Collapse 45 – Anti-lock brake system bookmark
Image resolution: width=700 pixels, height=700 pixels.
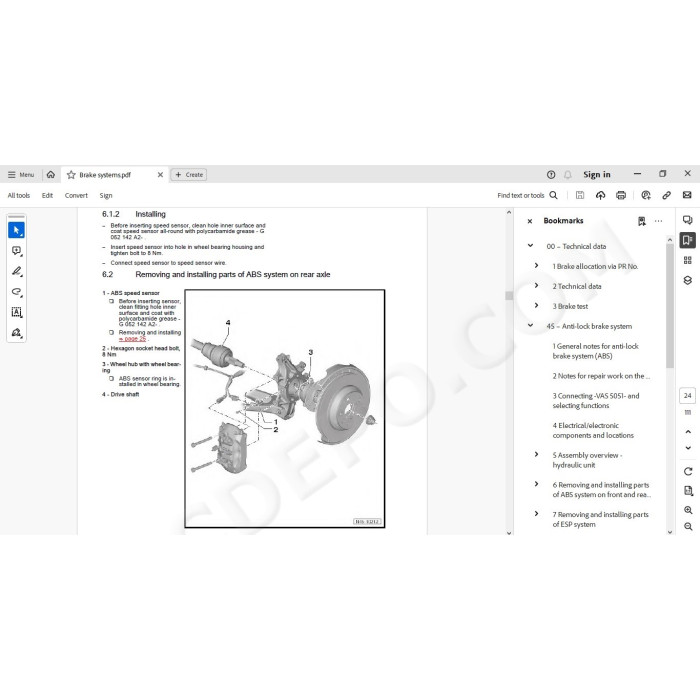click(x=530, y=325)
